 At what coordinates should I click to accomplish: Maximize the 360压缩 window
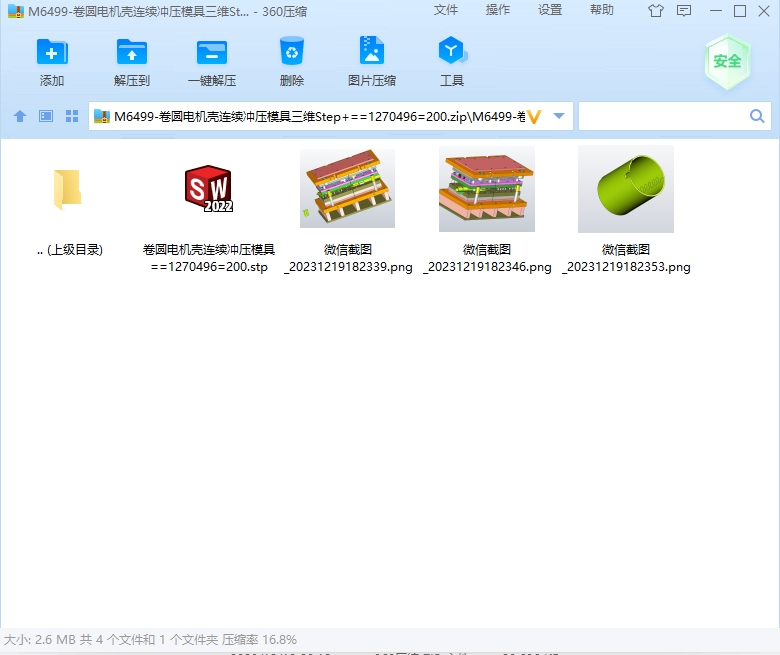tap(740, 11)
